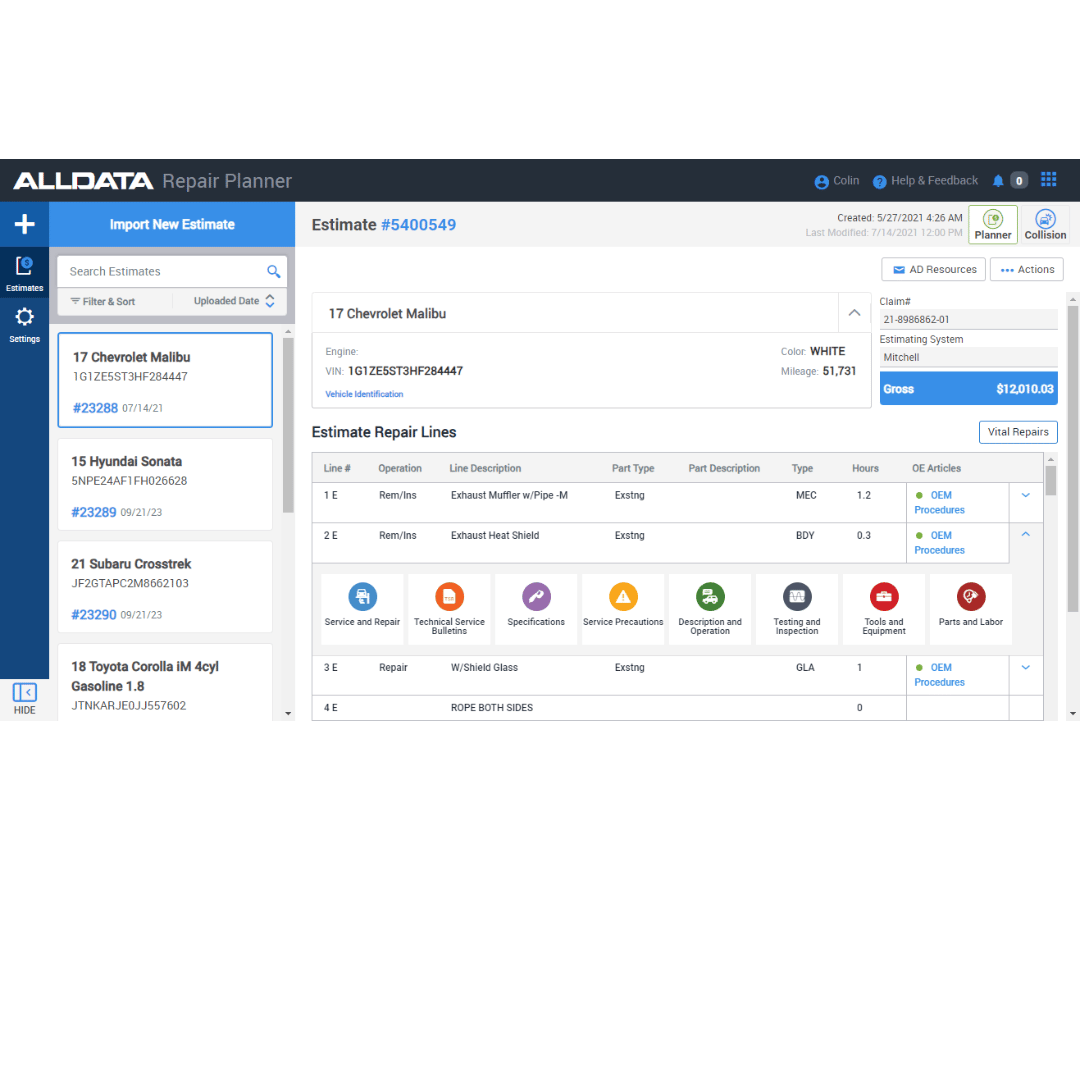1080x1080 pixels.
Task: Open estimate number #5400549 link
Action: point(418,225)
